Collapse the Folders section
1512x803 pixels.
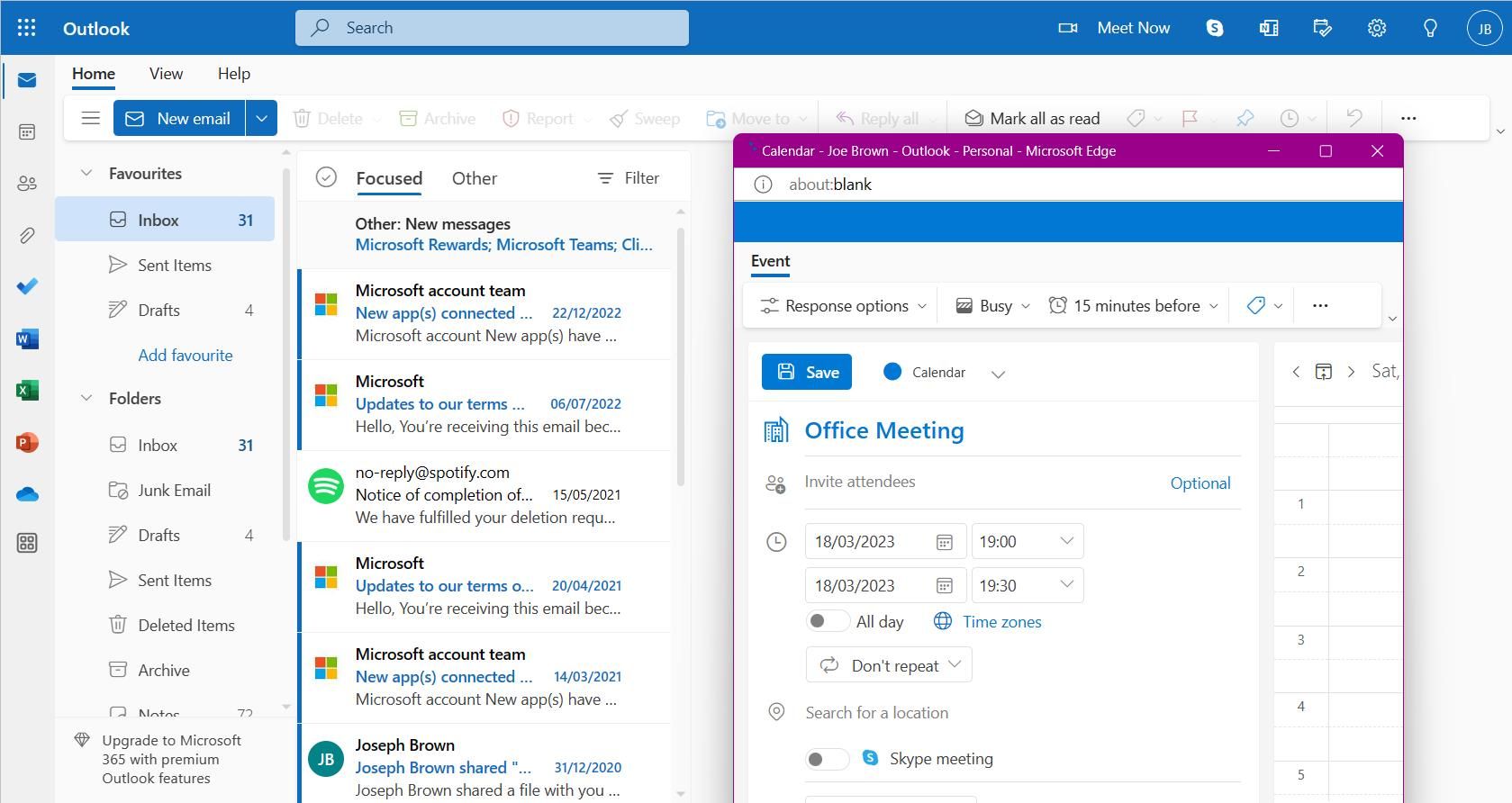coord(86,398)
